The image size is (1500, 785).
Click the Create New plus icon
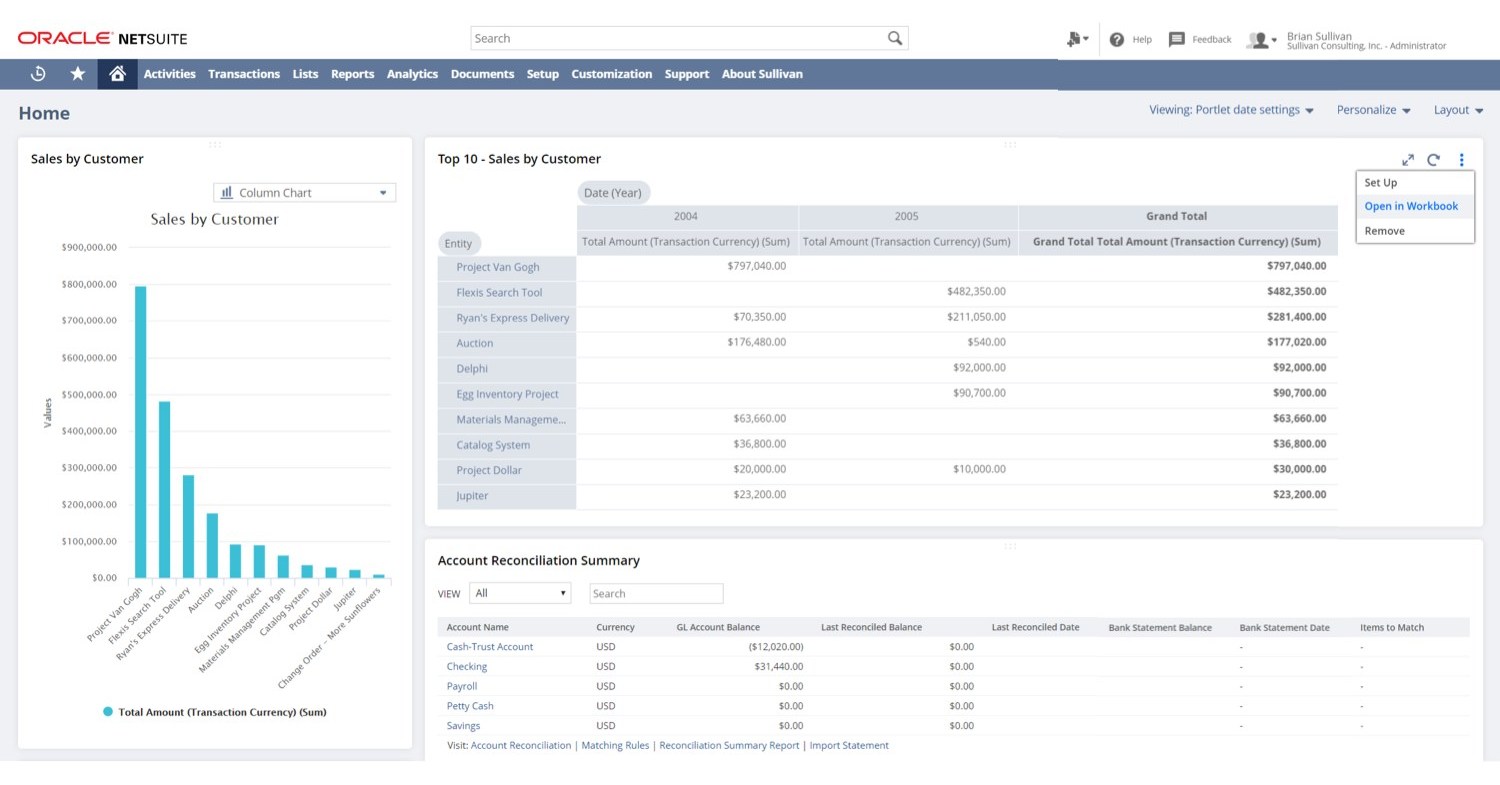1073,37
